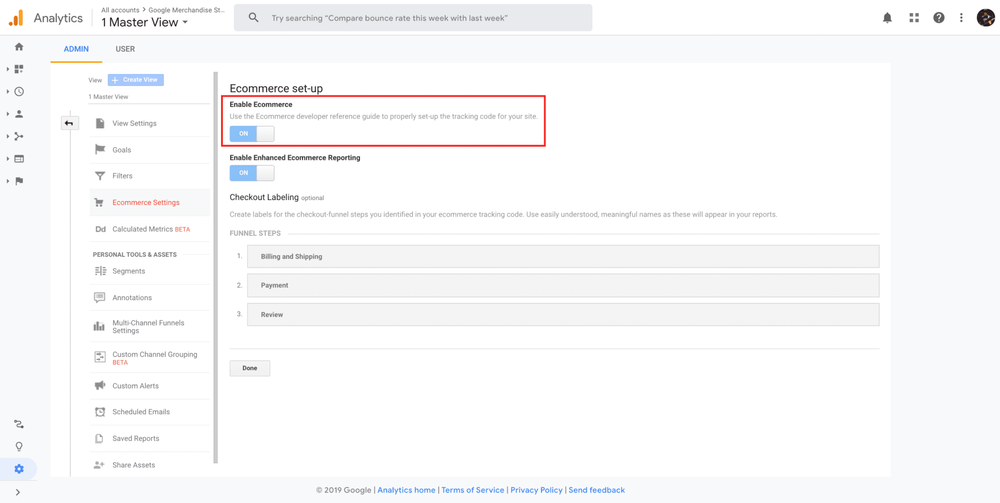Screen dimensions: 1000x503
Task: Open the Customization dashboards icon
Action: pyautogui.click(x=19, y=69)
